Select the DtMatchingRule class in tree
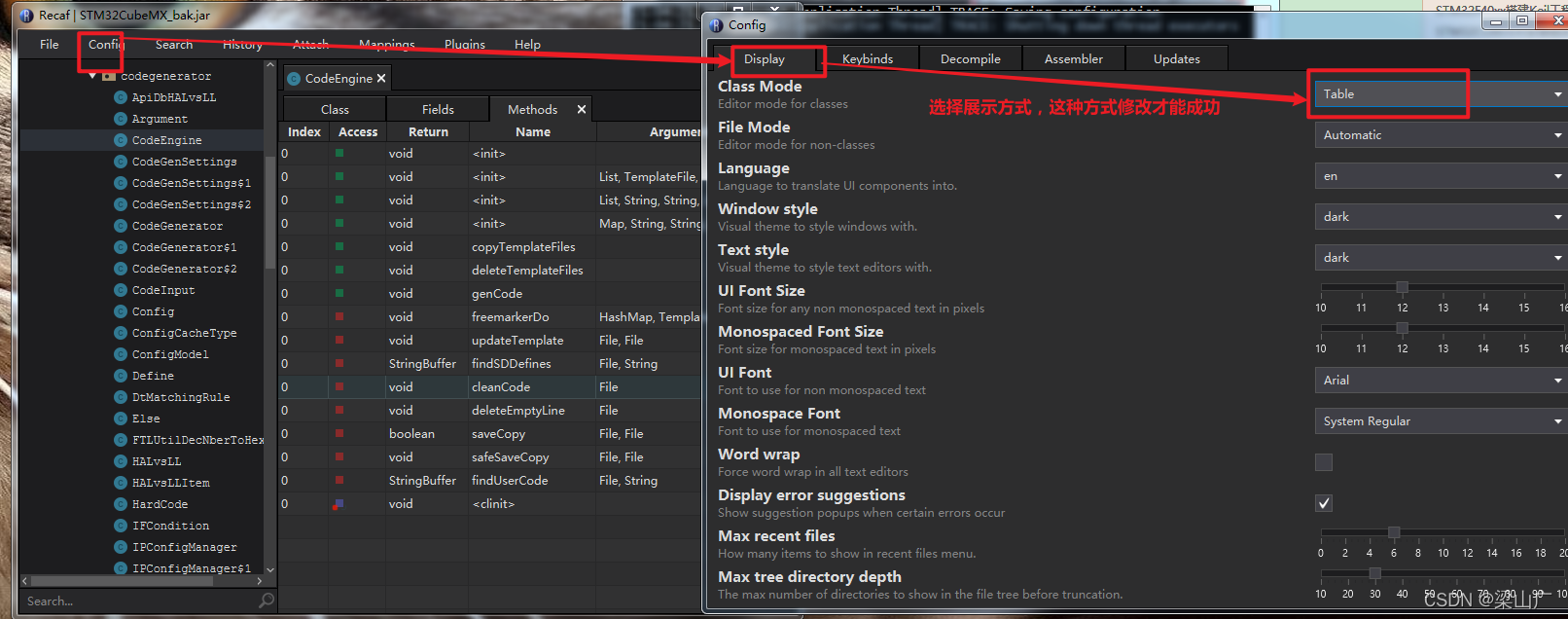Screen dimensions: 1568x619 [x=181, y=397]
